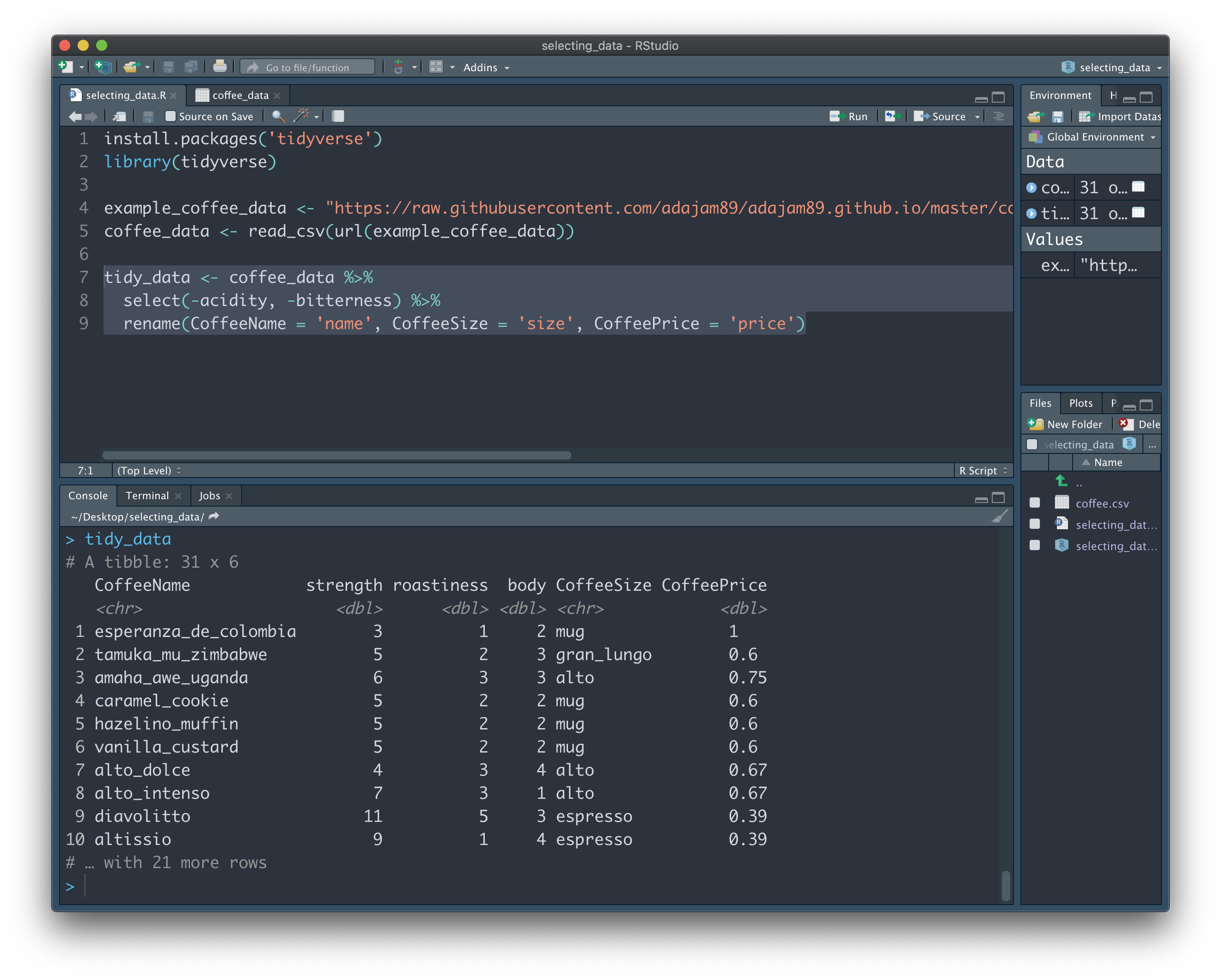Open the New File dropdown arrow

pos(81,67)
